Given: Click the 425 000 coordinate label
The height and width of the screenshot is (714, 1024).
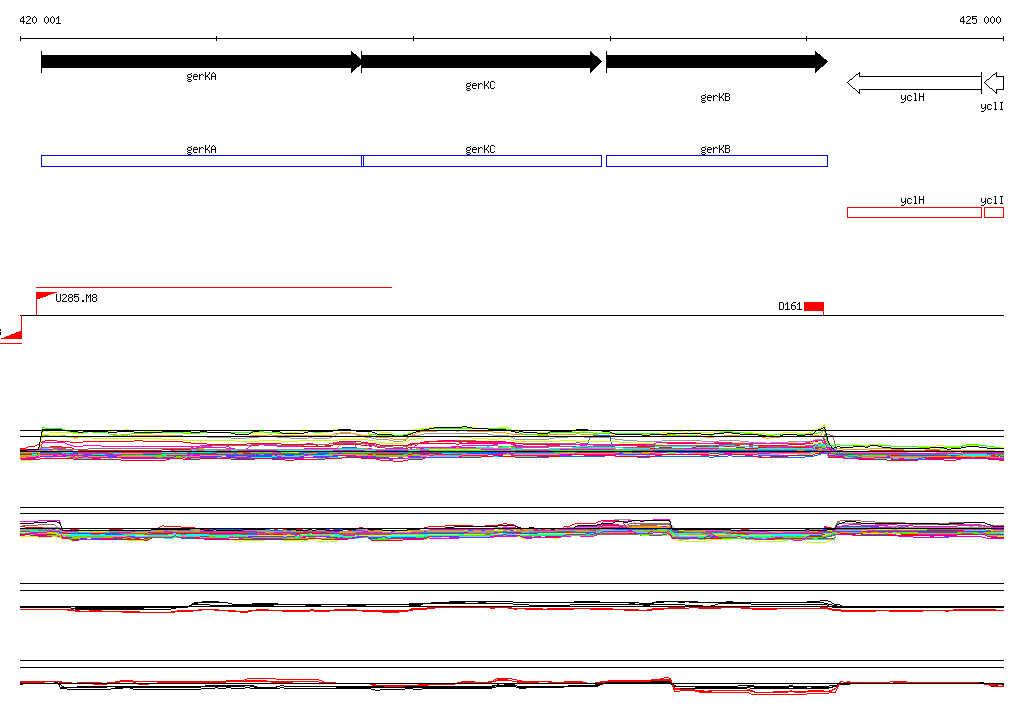Looking at the screenshot, I should [x=980, y=20].
